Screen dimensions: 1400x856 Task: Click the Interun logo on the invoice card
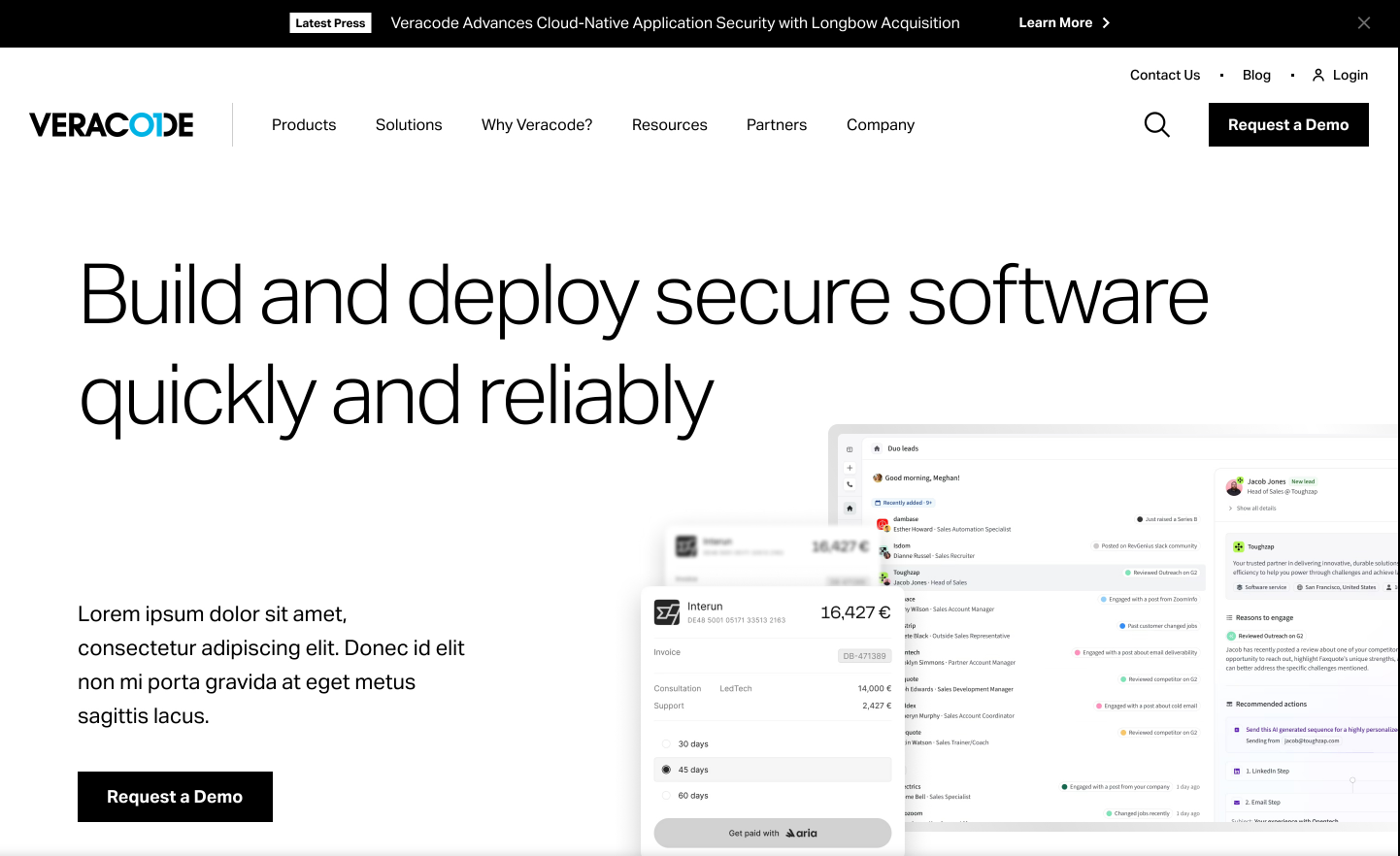667,612
